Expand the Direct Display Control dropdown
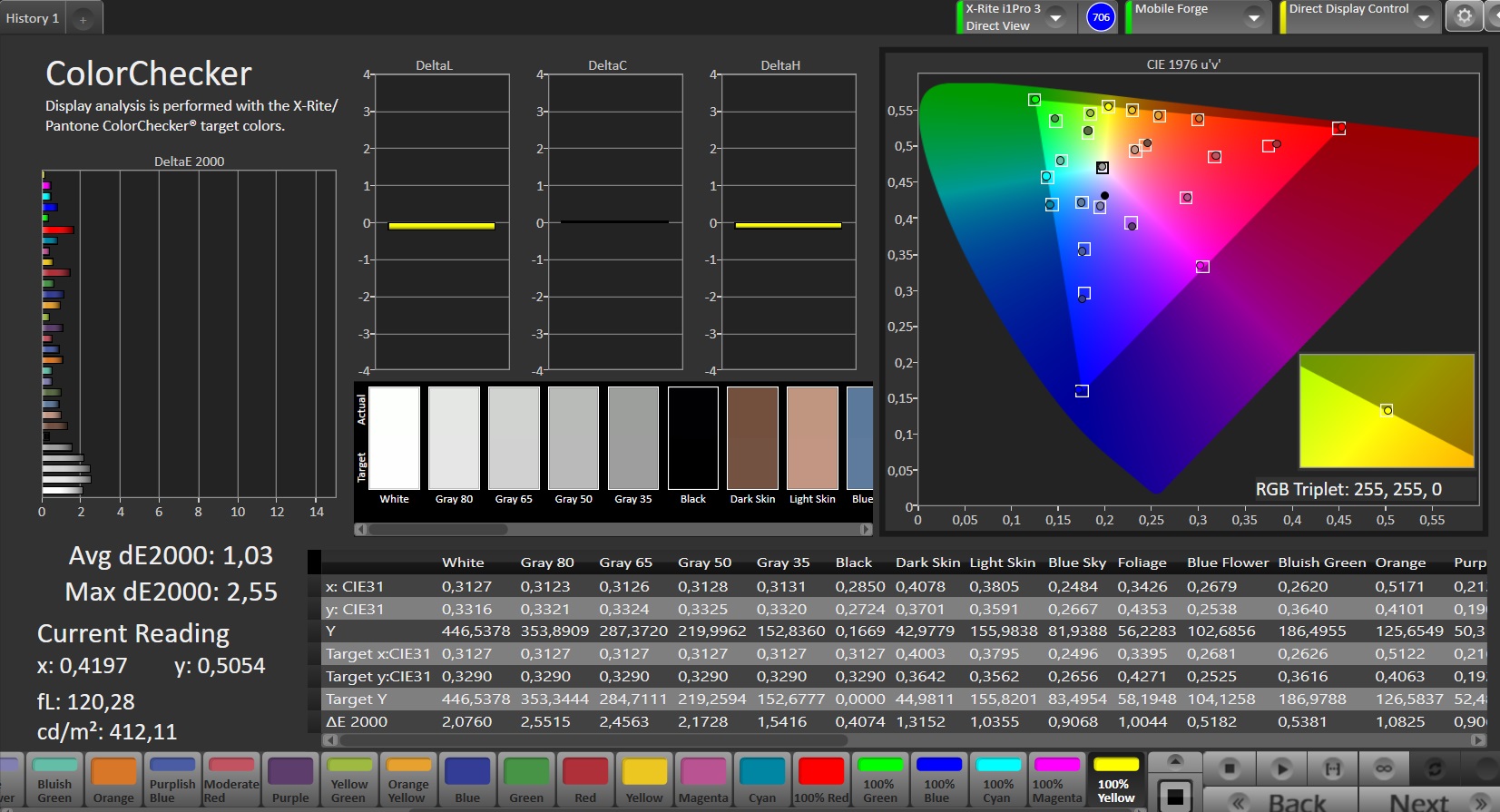This screenshot has height=812, width=1500. (1423, 17)
